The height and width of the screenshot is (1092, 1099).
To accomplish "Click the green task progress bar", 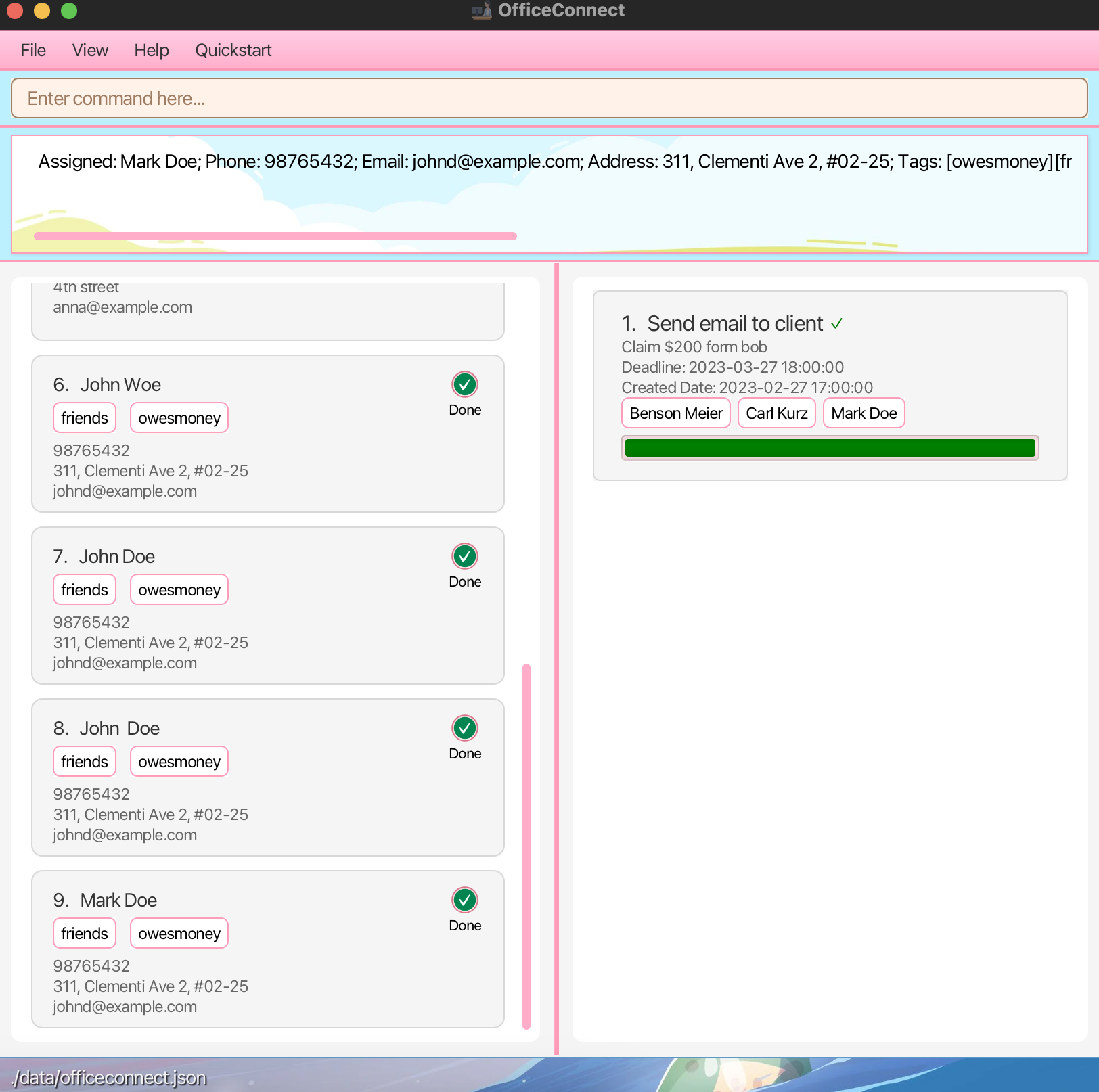I will pyautogui.click(x=830, y=448).
